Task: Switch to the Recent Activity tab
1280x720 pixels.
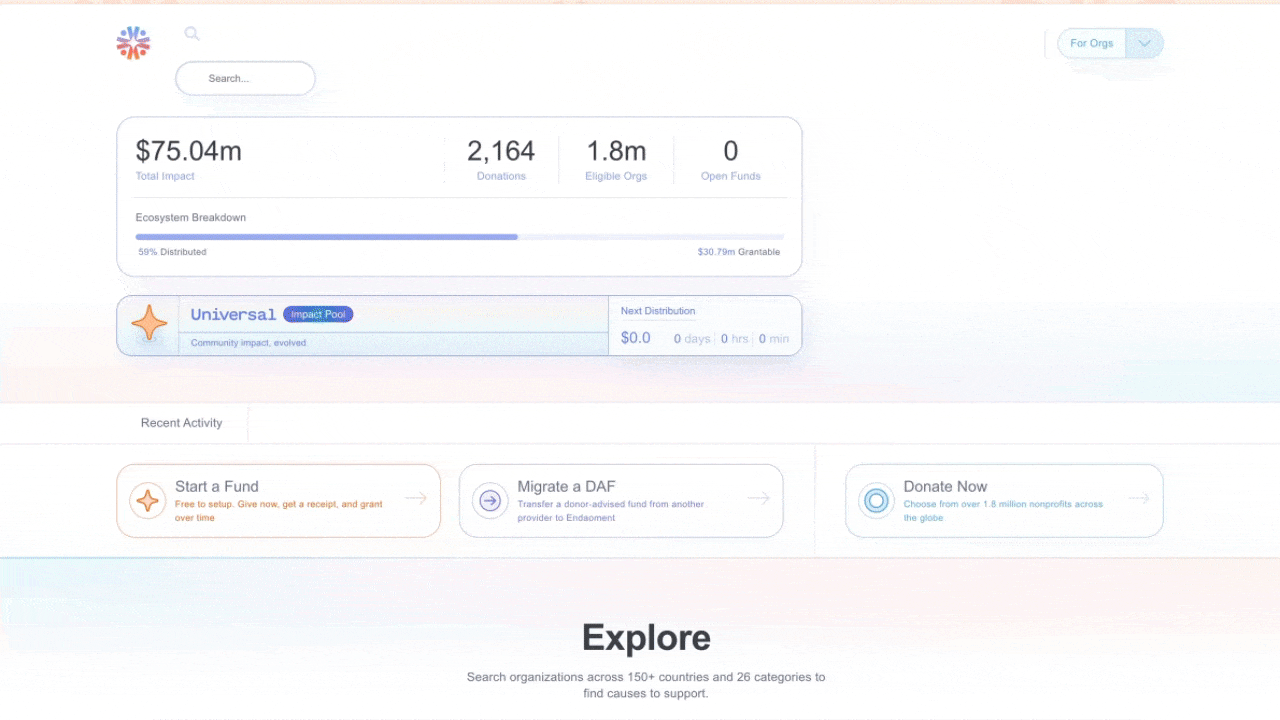Action: pyautogui.click(x=181, y=422)
